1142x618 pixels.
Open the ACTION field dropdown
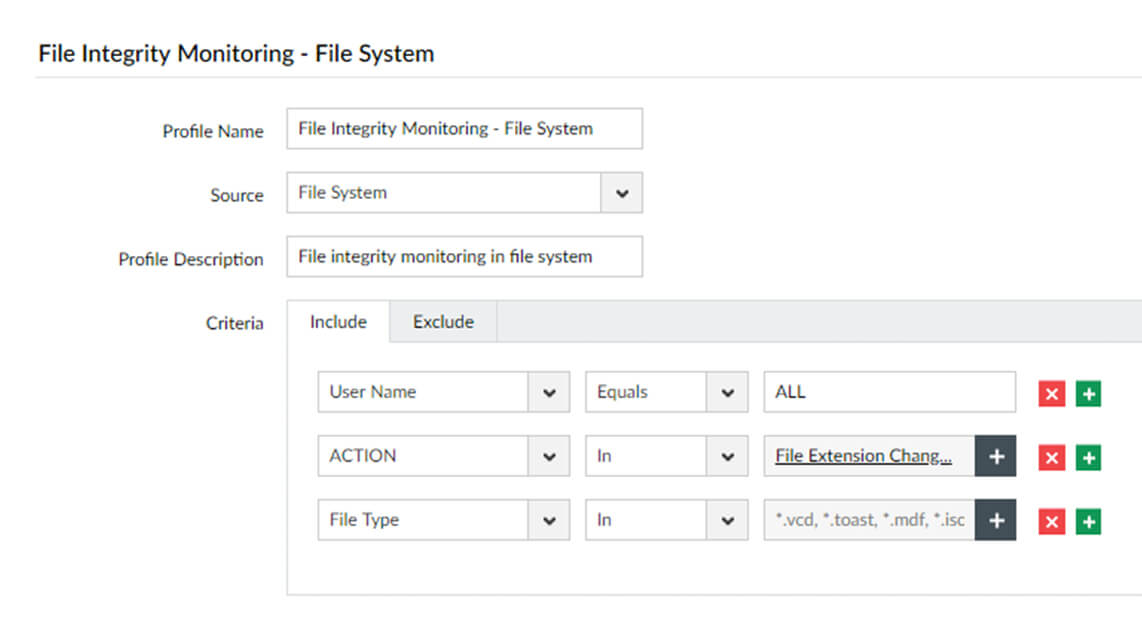click(548, 456)
